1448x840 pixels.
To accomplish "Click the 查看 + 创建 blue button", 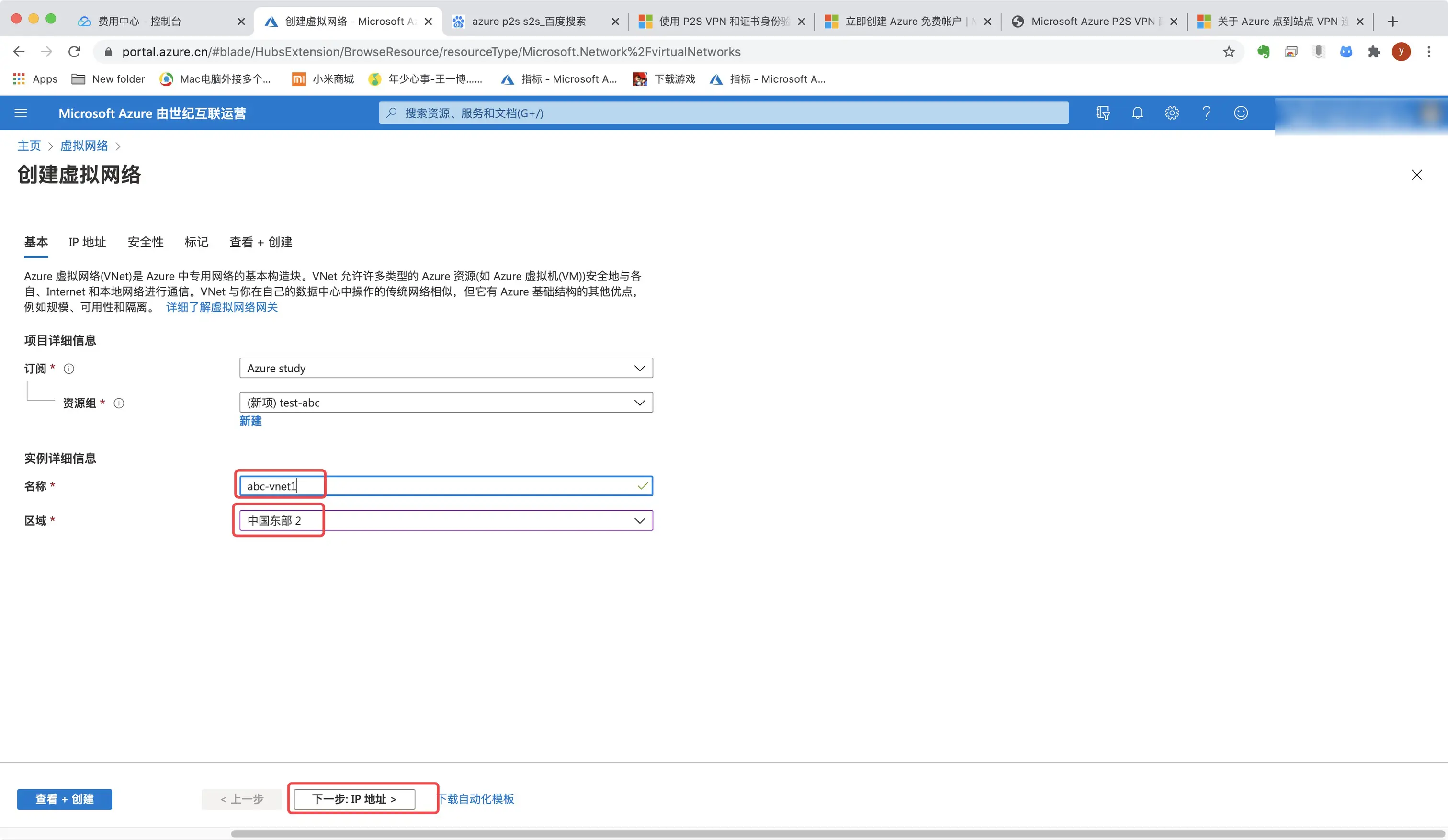I will click(64, 799).
